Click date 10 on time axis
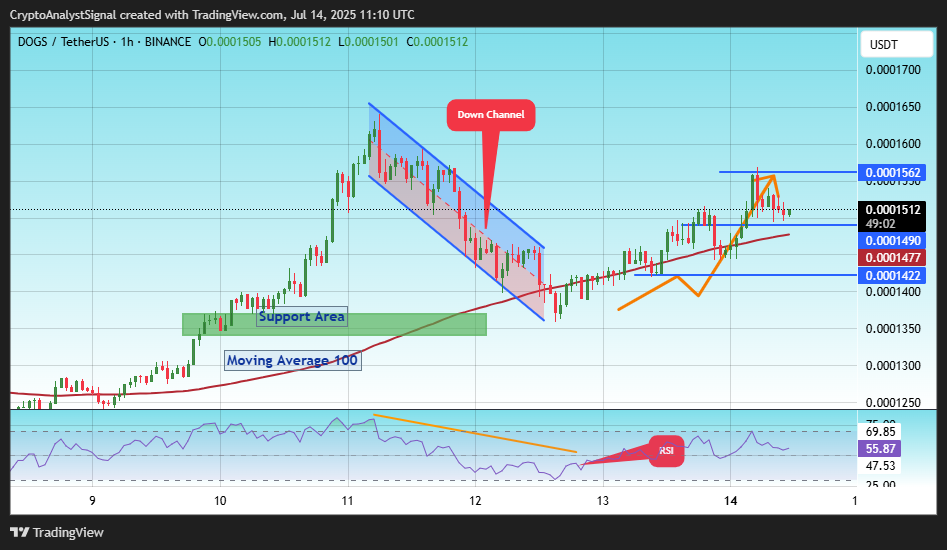947x550 pixels. 220,500
